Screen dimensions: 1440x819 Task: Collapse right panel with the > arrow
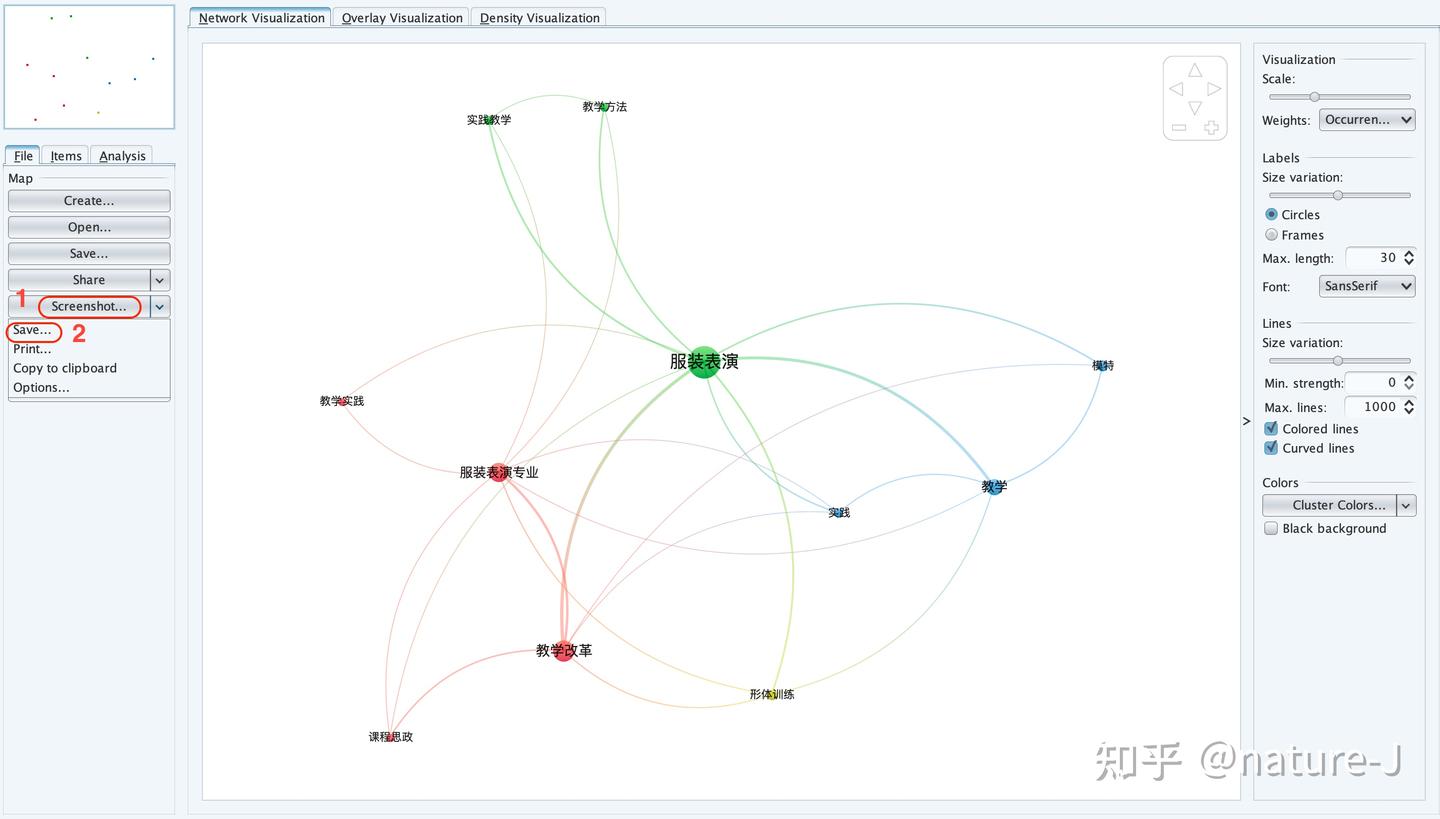[x=1246, y=421]
